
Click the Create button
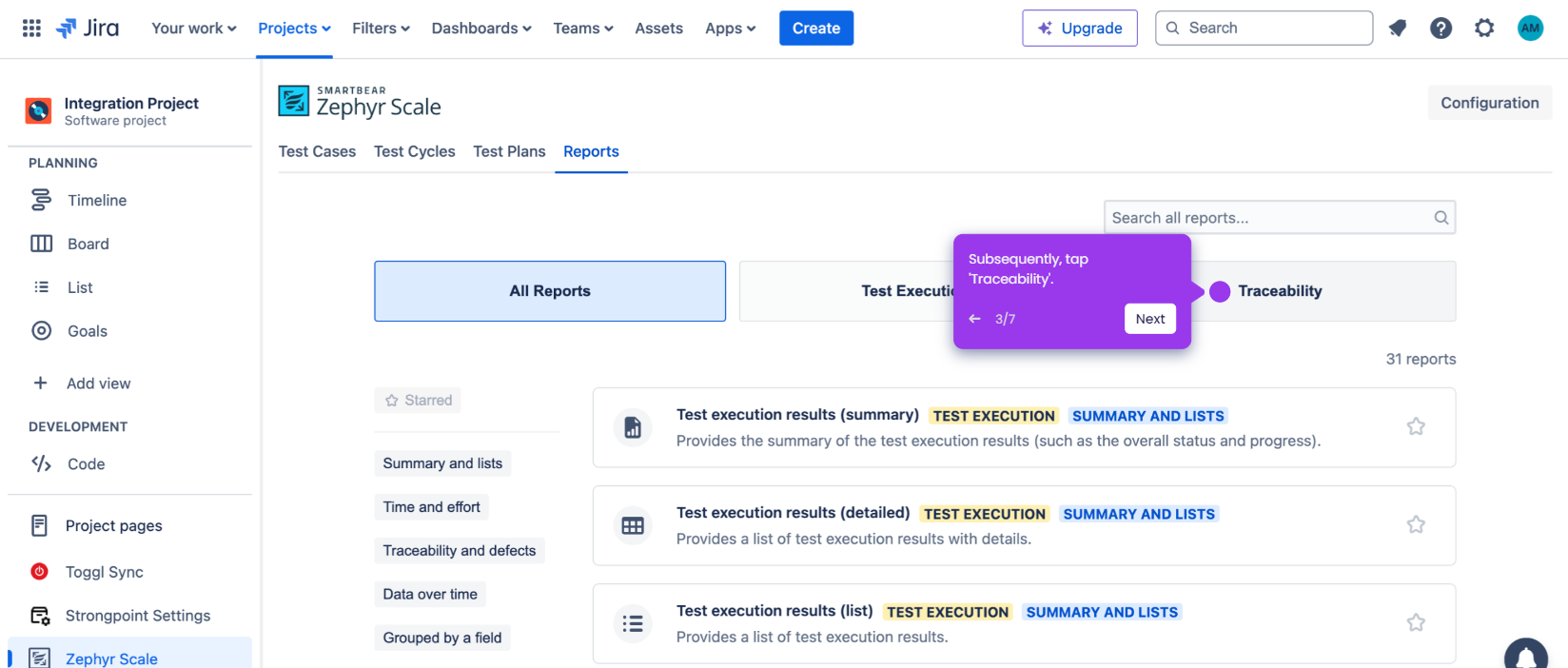coord(816,29)
